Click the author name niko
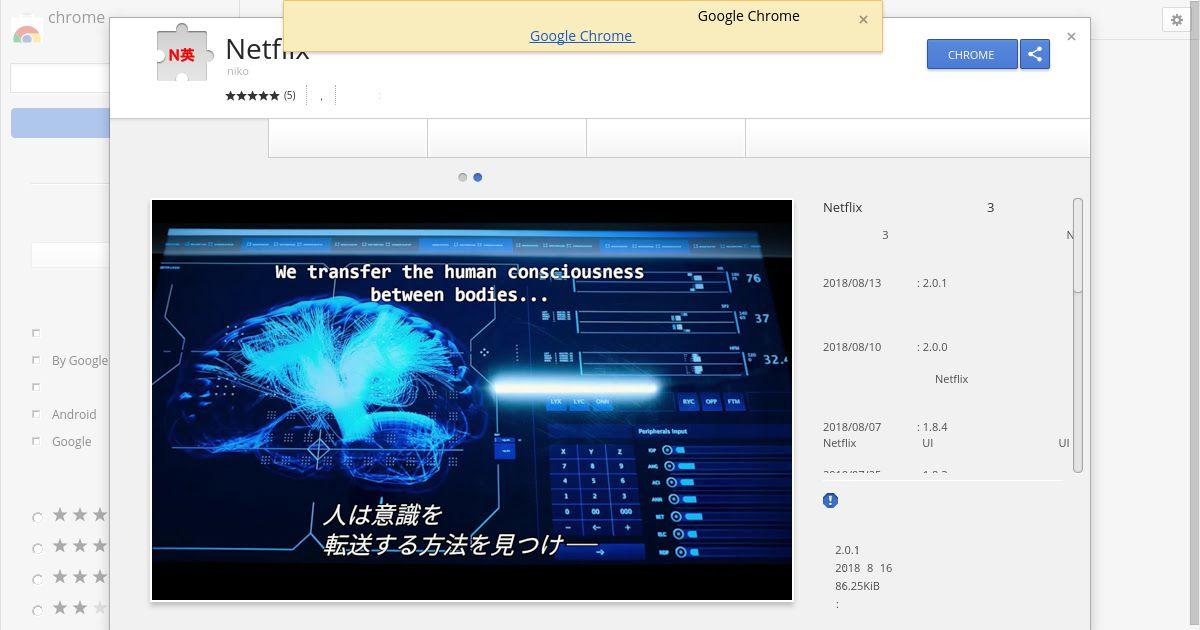 (238, 71)
